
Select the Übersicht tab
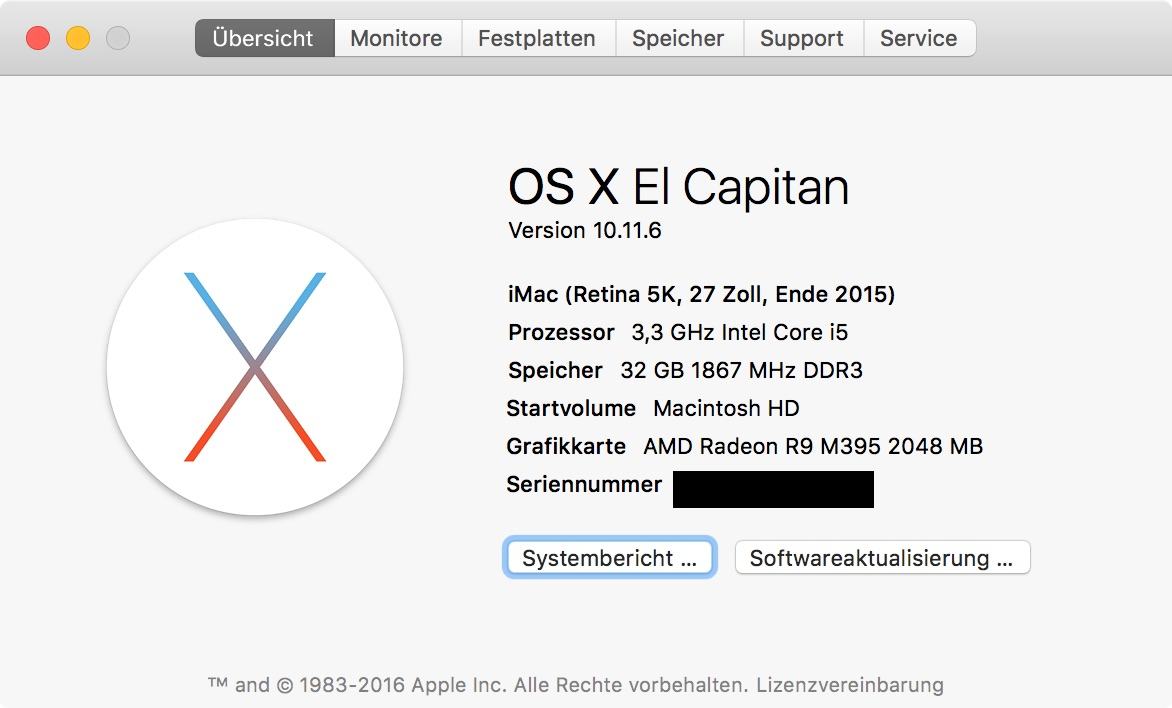point(265,38)
